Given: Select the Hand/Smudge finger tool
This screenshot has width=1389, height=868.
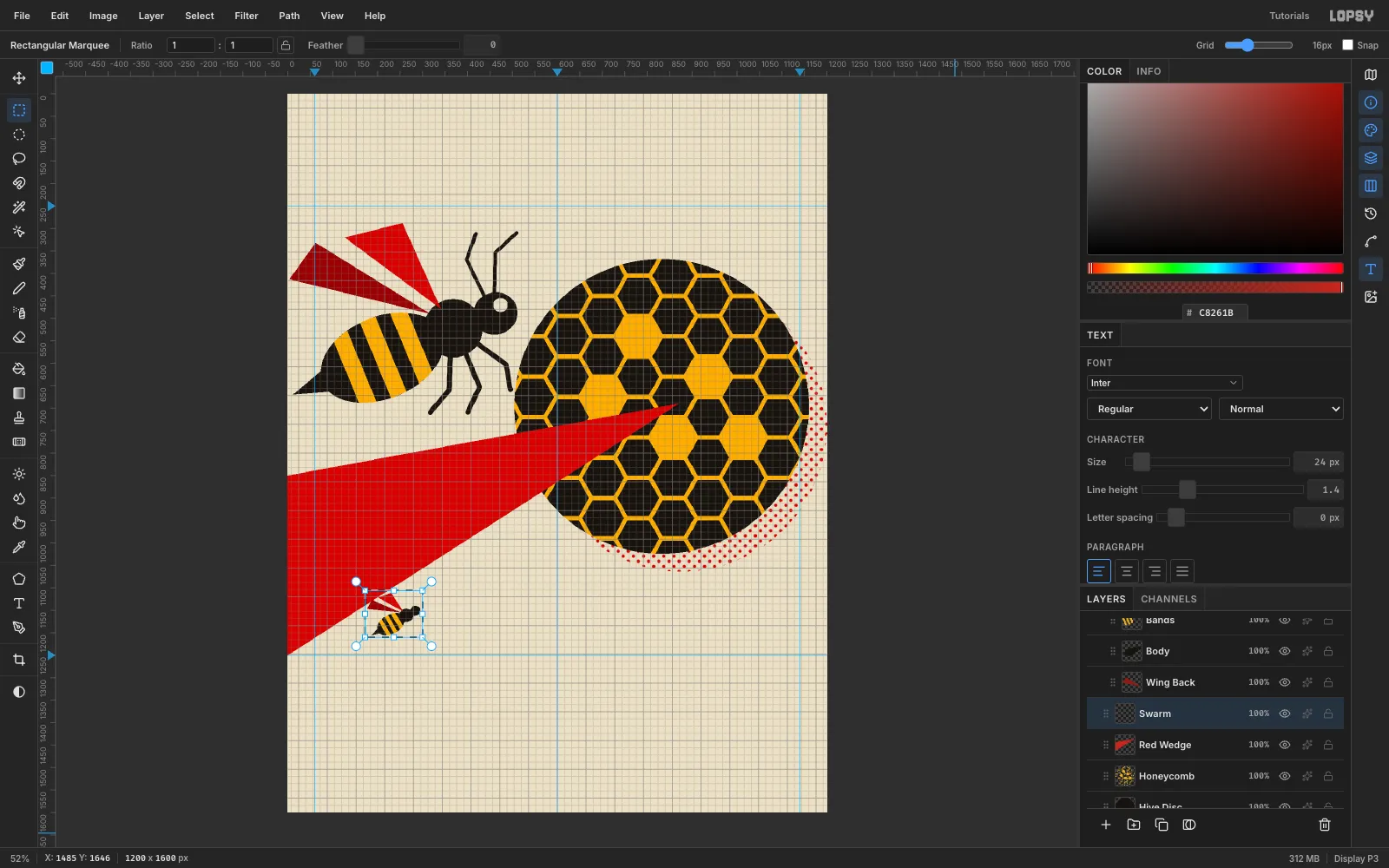Looking at the screenshot, I should tap(19, 523).
